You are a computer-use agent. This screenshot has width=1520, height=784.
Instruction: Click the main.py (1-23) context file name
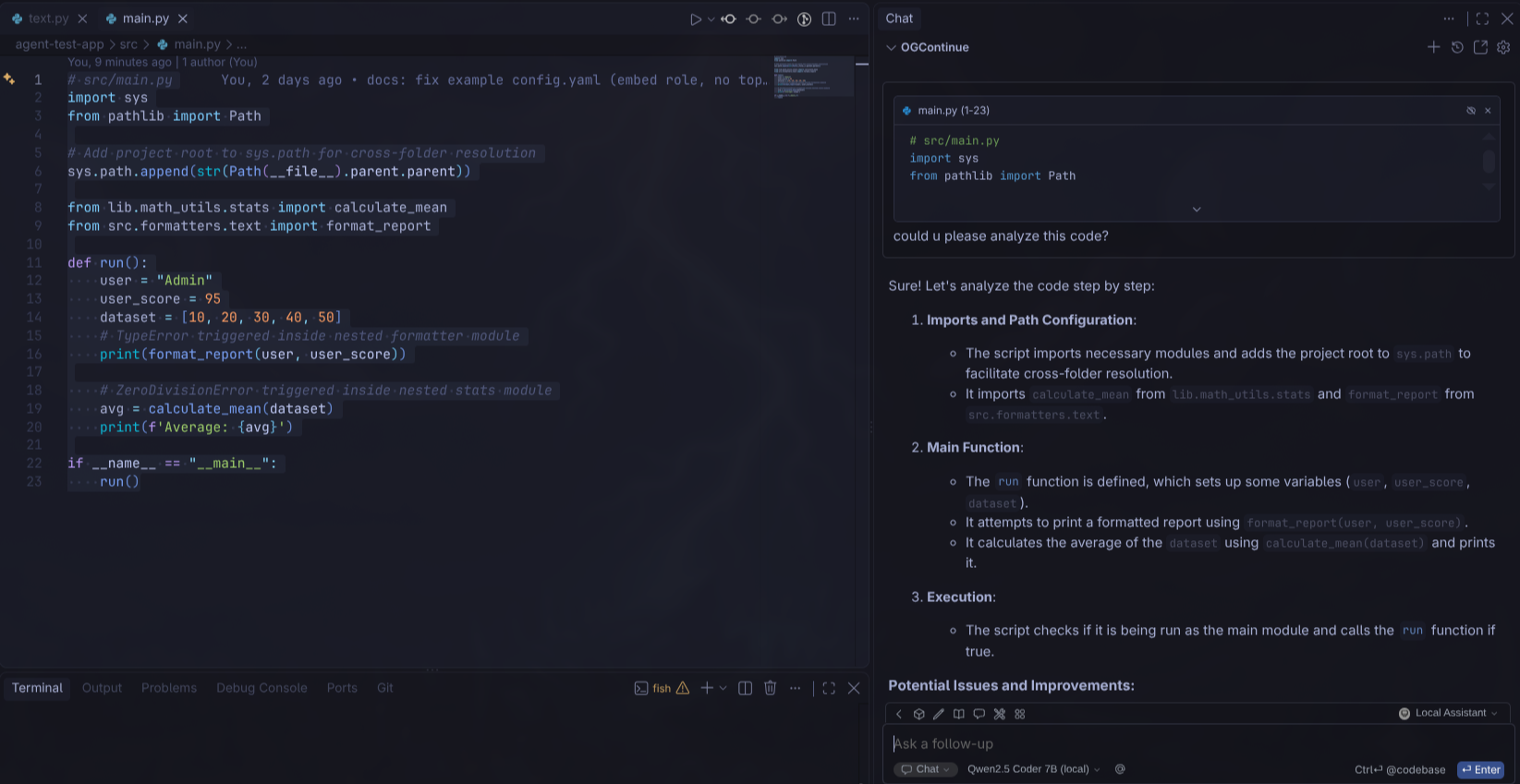tap(954, 111)
